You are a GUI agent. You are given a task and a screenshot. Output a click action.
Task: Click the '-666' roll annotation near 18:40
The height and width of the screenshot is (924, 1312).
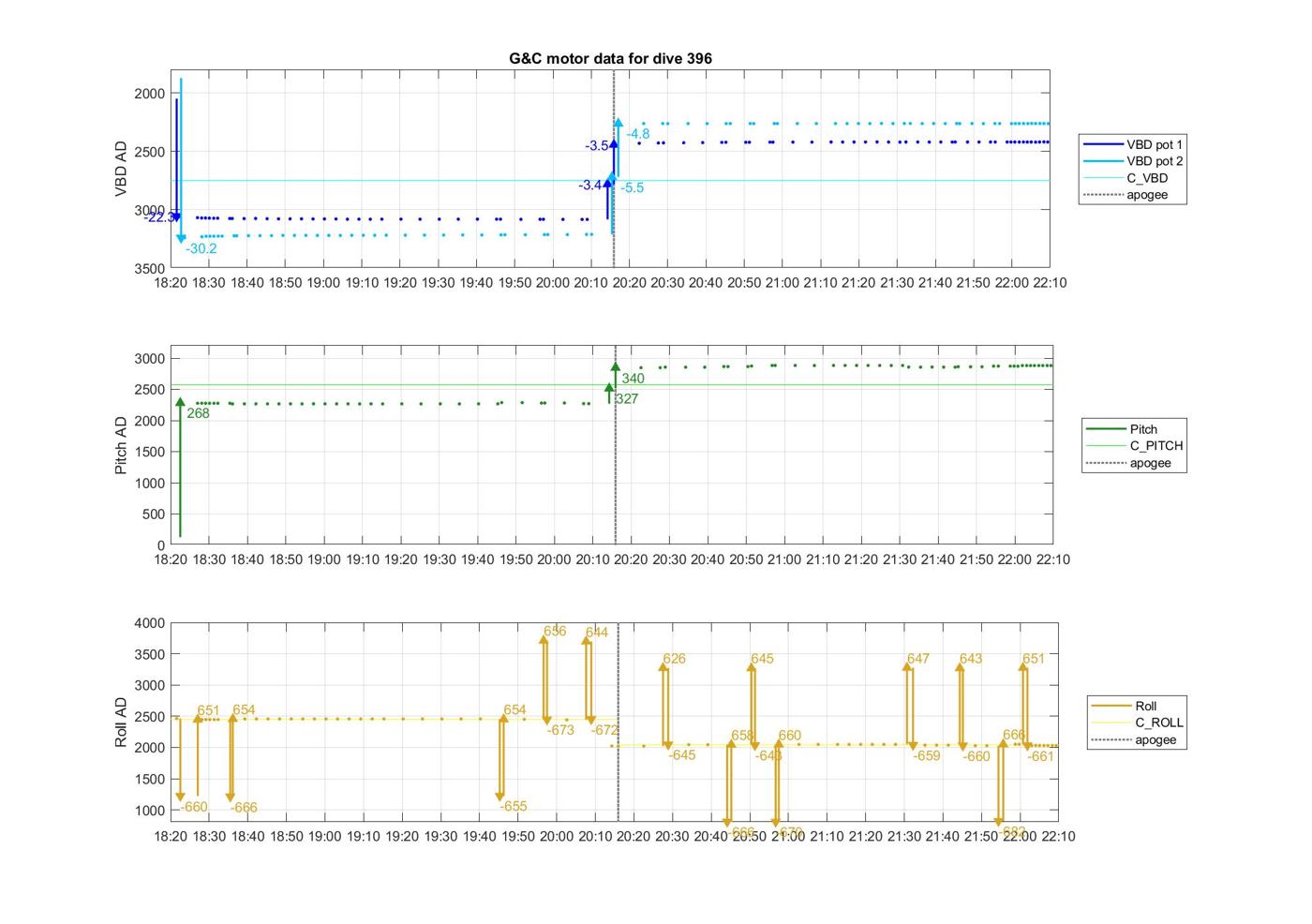pyautogui.click(x=244, y=807)
